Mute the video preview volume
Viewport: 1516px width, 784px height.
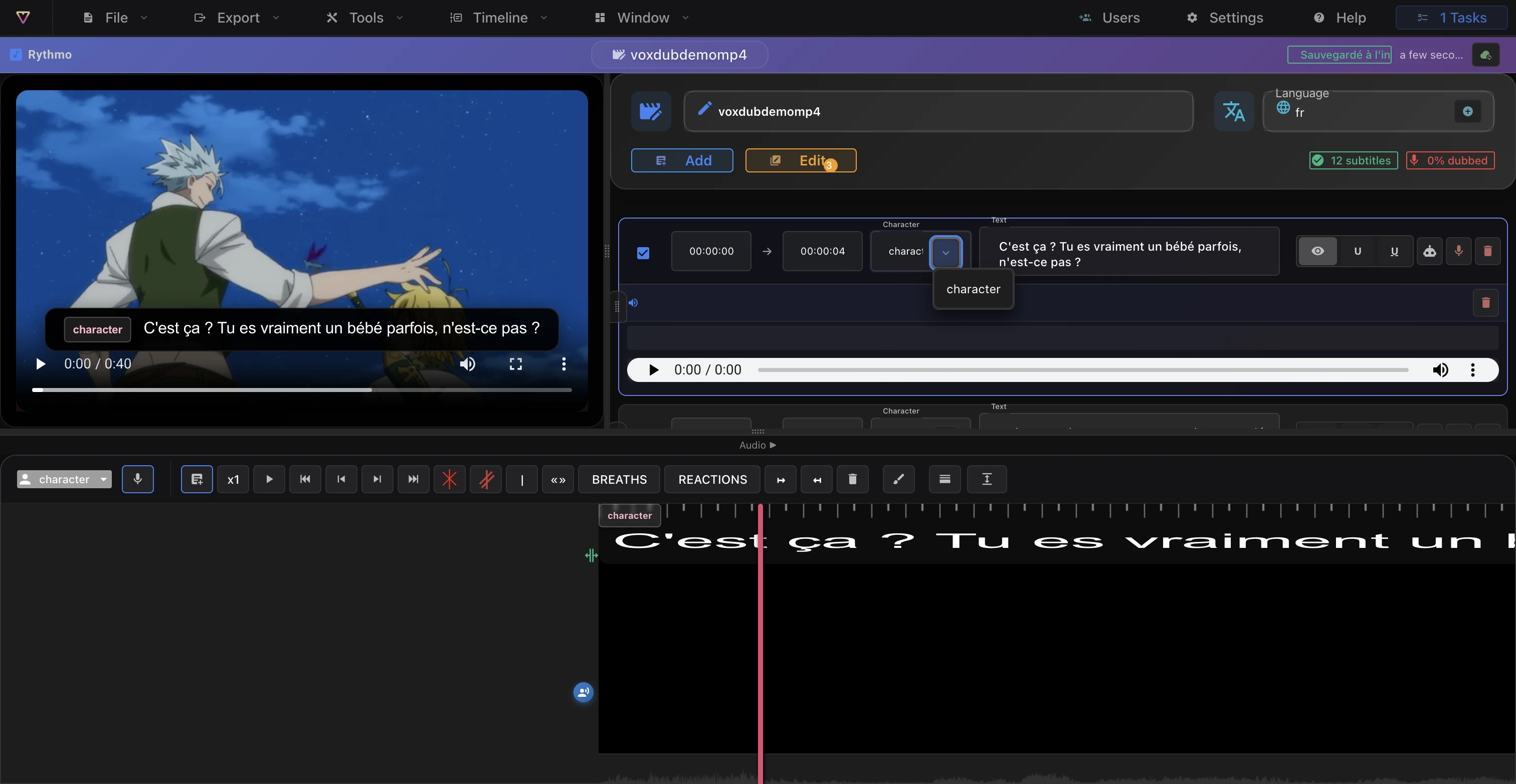coord(468,364)
